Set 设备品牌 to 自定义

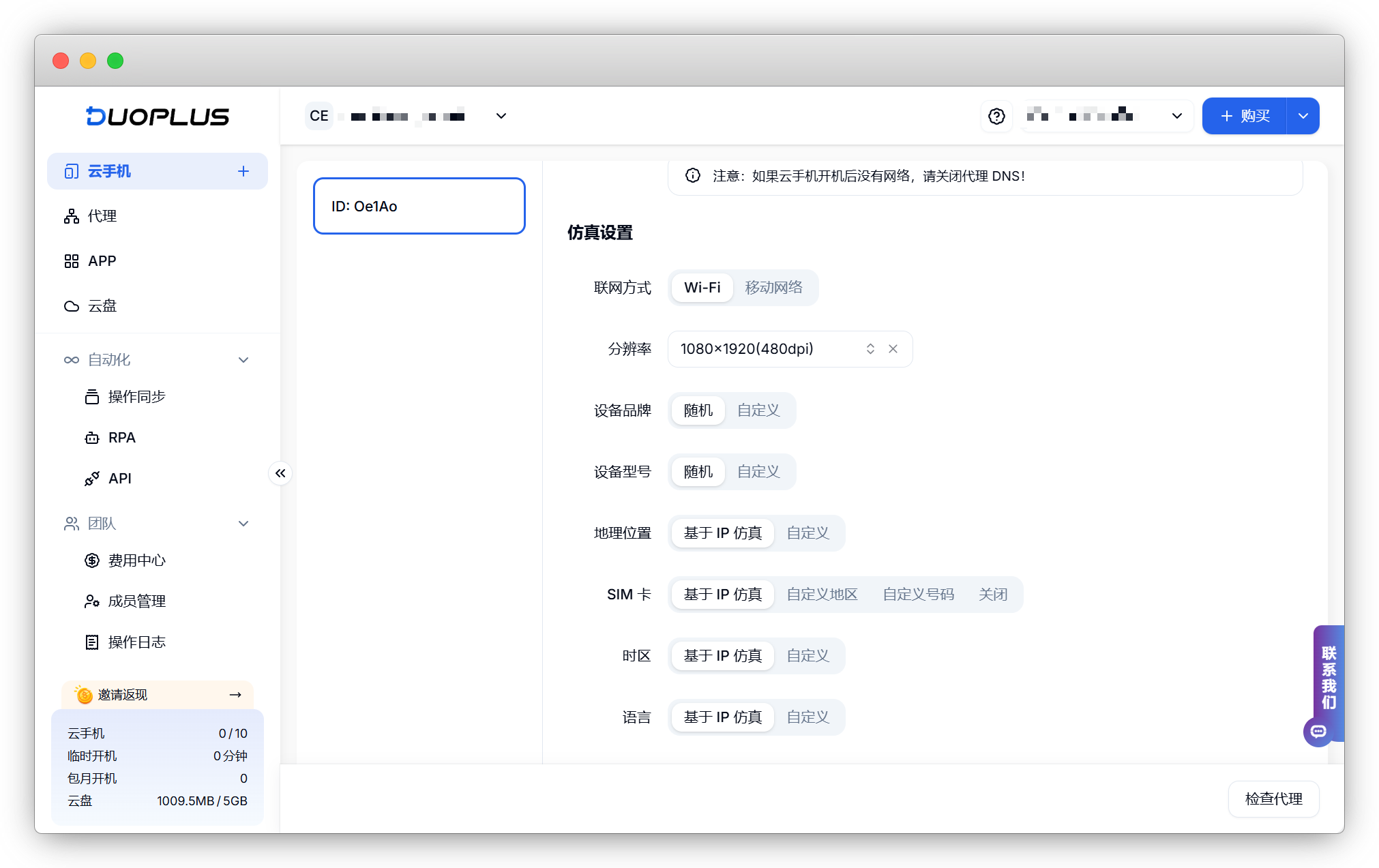pyautogui.click(x=758, y=410)
